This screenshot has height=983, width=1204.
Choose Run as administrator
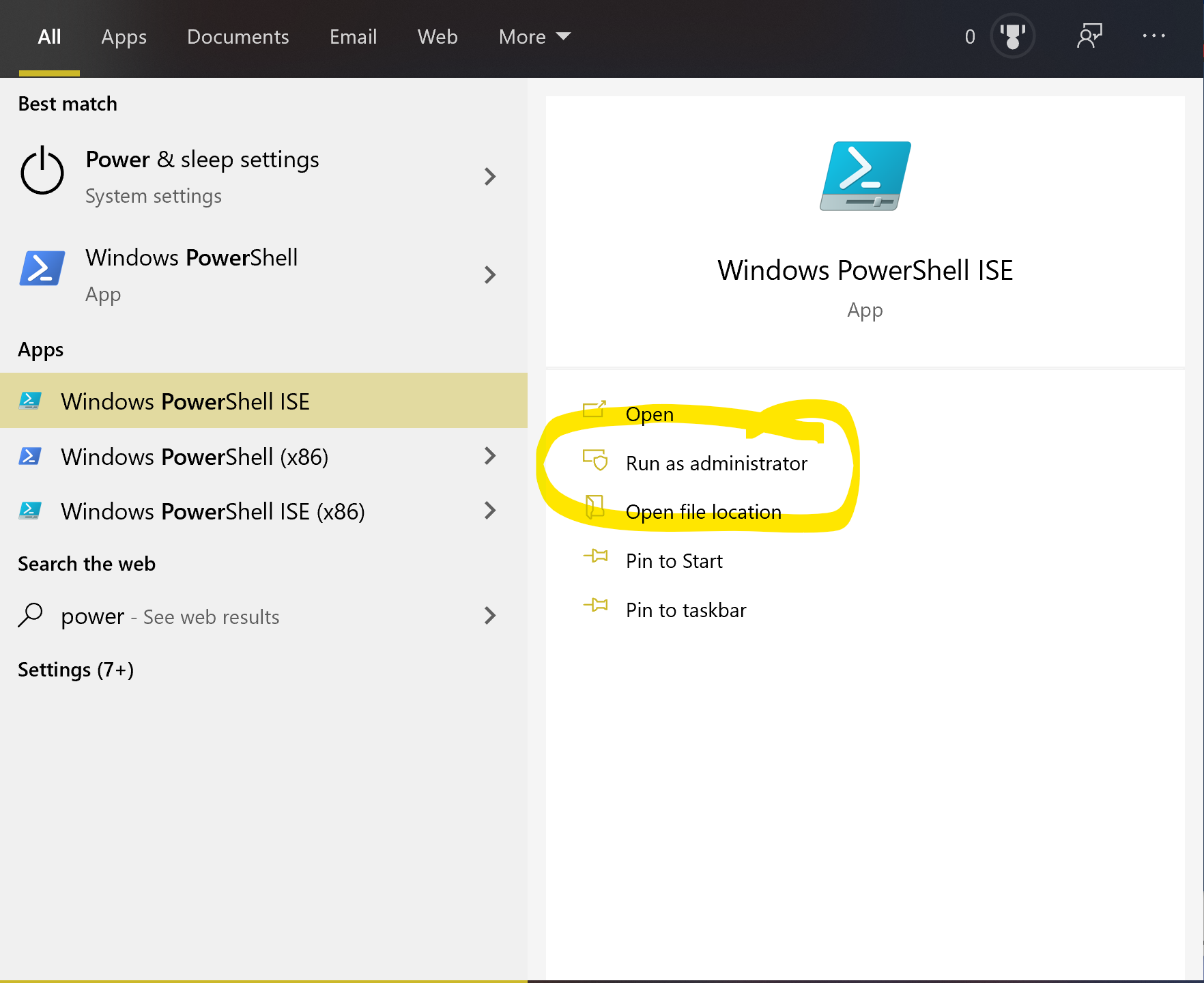pyautogui.click(x=716, y=464)
